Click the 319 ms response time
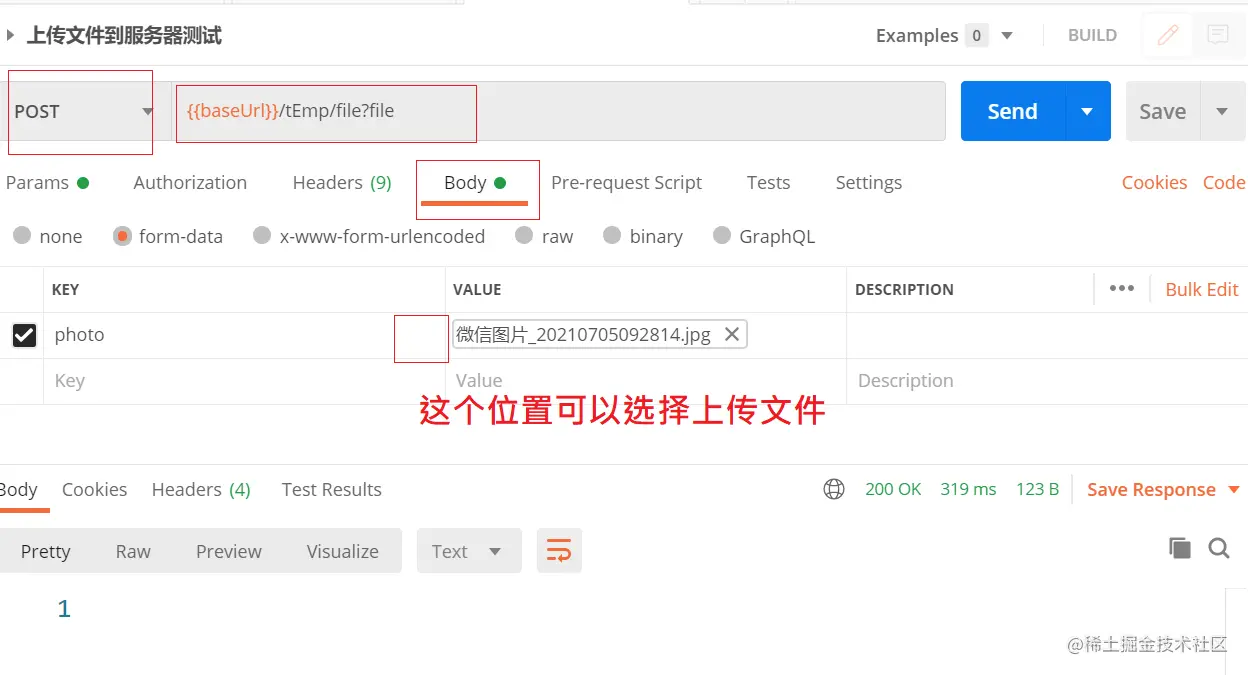 pyautogui.click(x=968, y=489)
